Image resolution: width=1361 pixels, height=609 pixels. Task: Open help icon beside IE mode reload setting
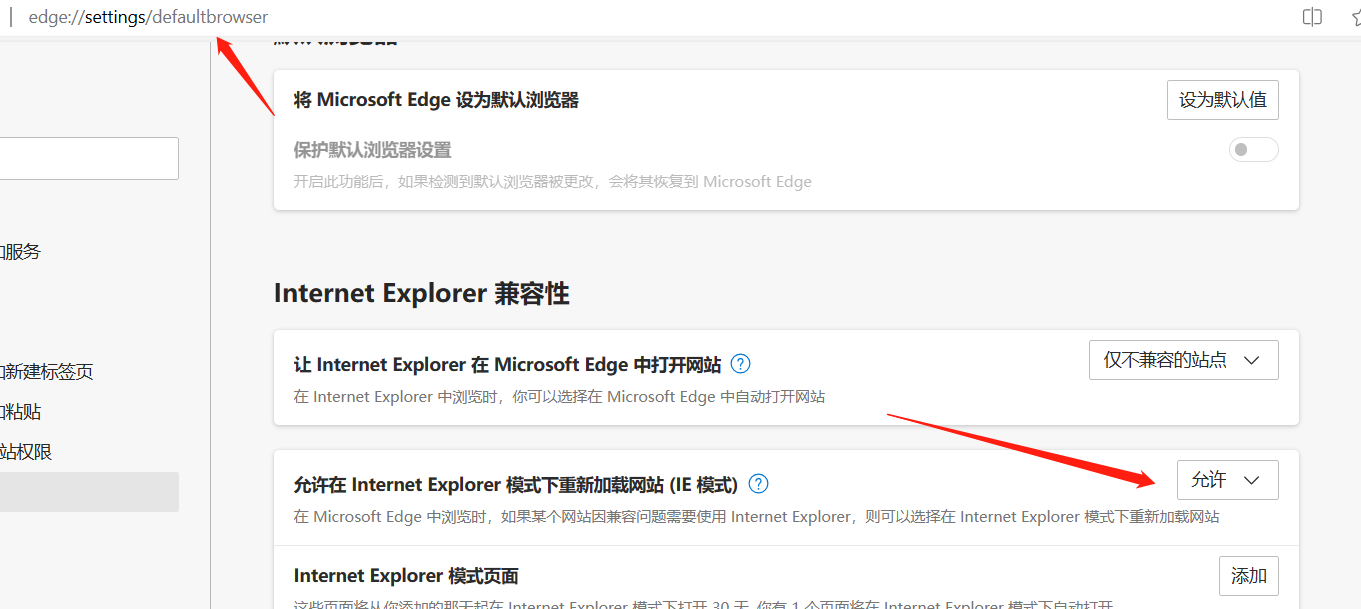[759, 484]
